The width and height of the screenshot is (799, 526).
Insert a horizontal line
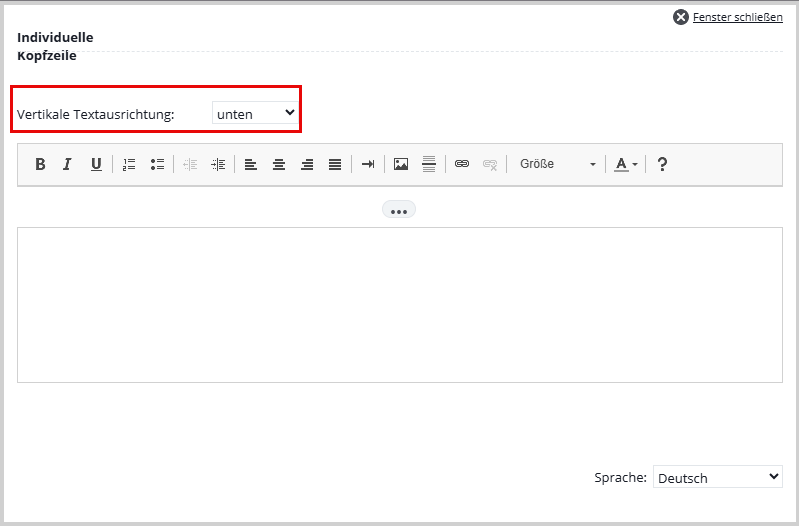429,164
